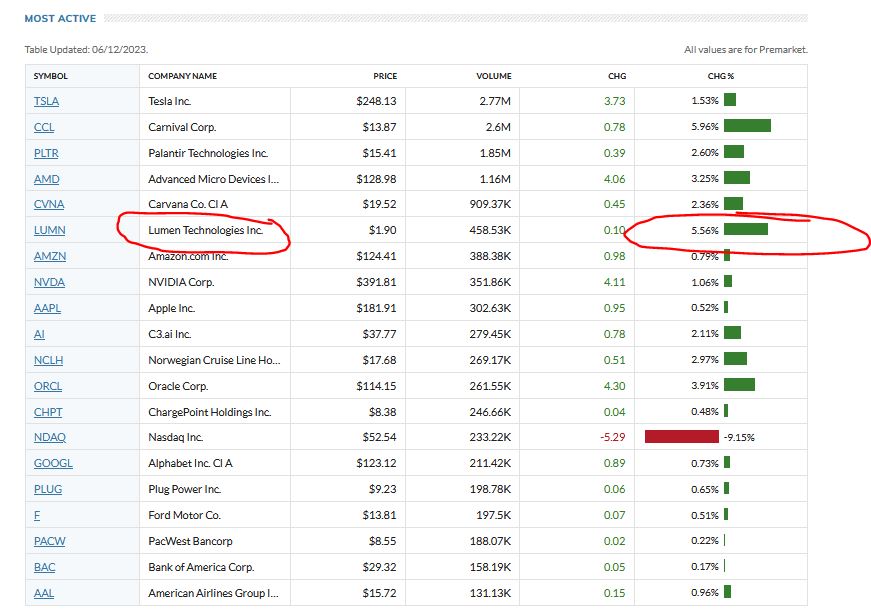Image resolution: width=871 pixels, height=612 pixels.
Task: Click Carnival Corp. green percent bar
Action: [747, 127]
